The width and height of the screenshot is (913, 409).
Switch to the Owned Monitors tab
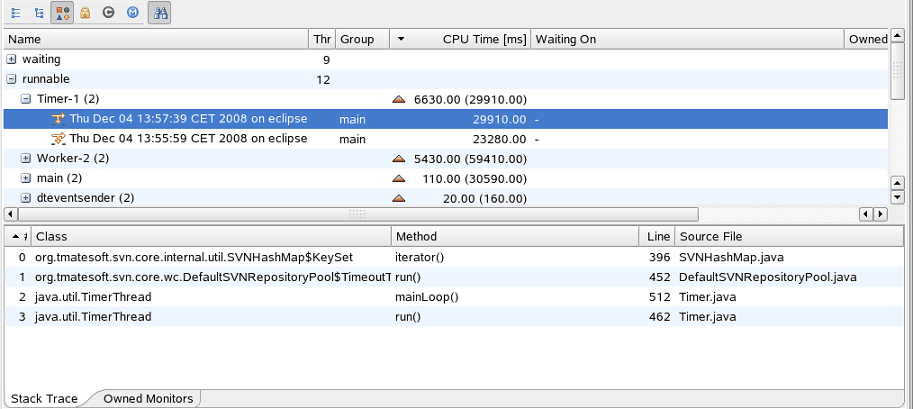(x=148, y=399)
